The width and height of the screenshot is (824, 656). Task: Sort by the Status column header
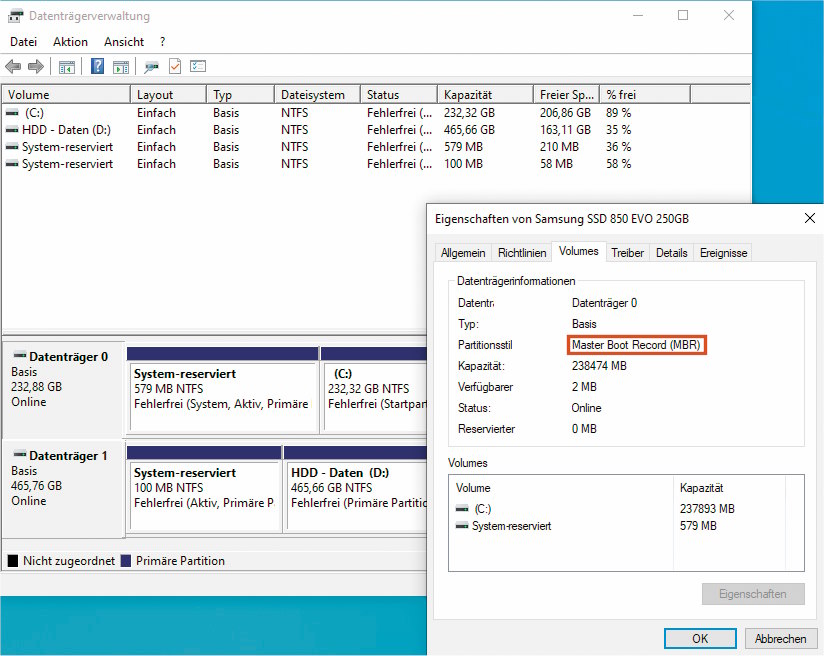[x=399, y=95]
